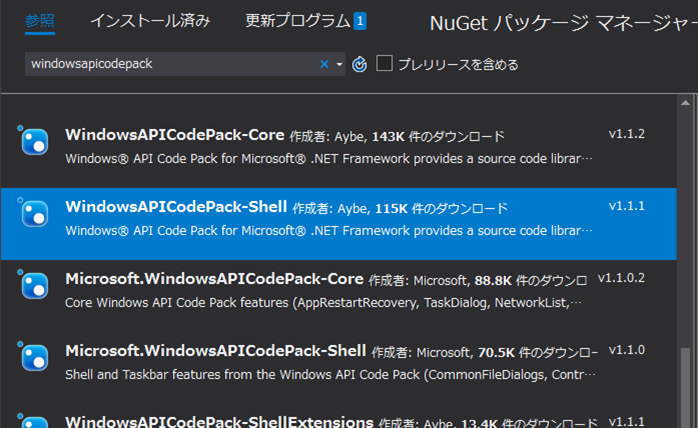
Task: Click the 143K 件のダウンロード count
Action: pos(438,136)
